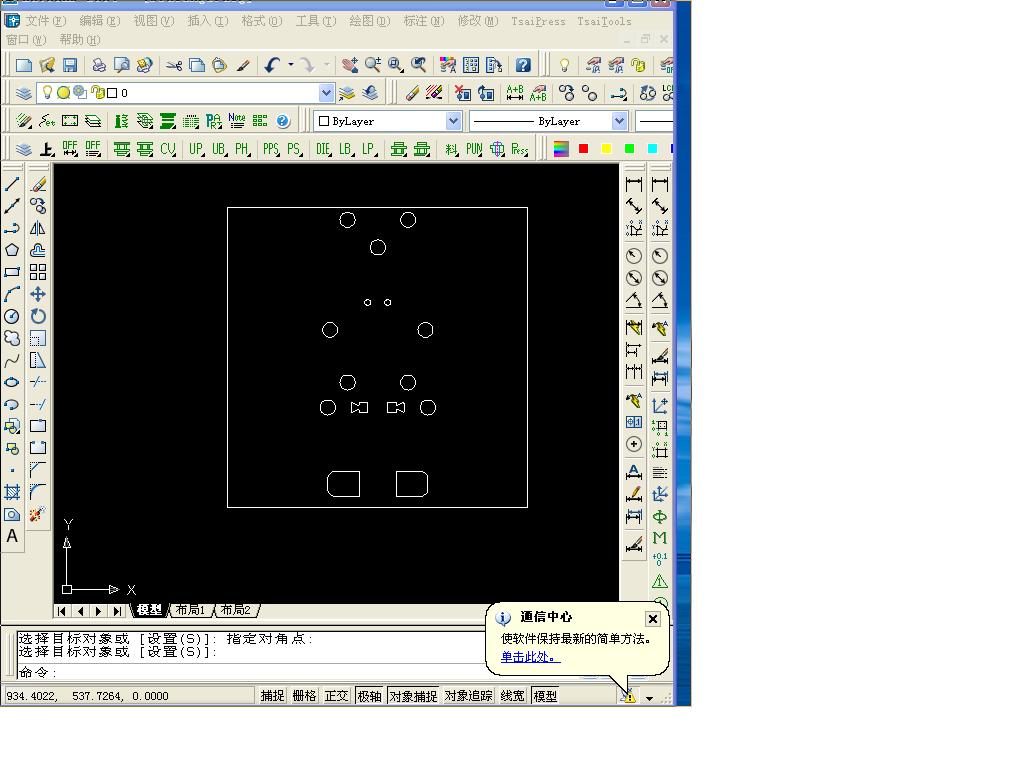Select the Spline tool

tap(12, 360)
